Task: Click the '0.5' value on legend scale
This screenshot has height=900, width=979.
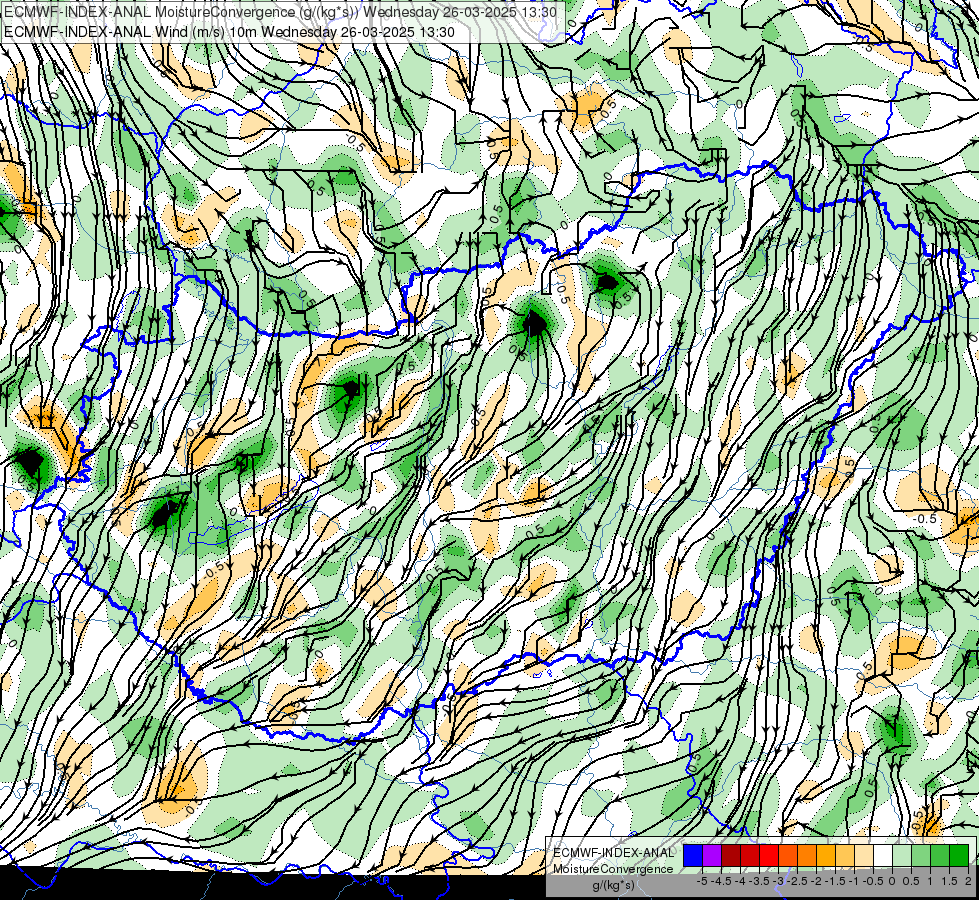Action: (x=912, y=881)
